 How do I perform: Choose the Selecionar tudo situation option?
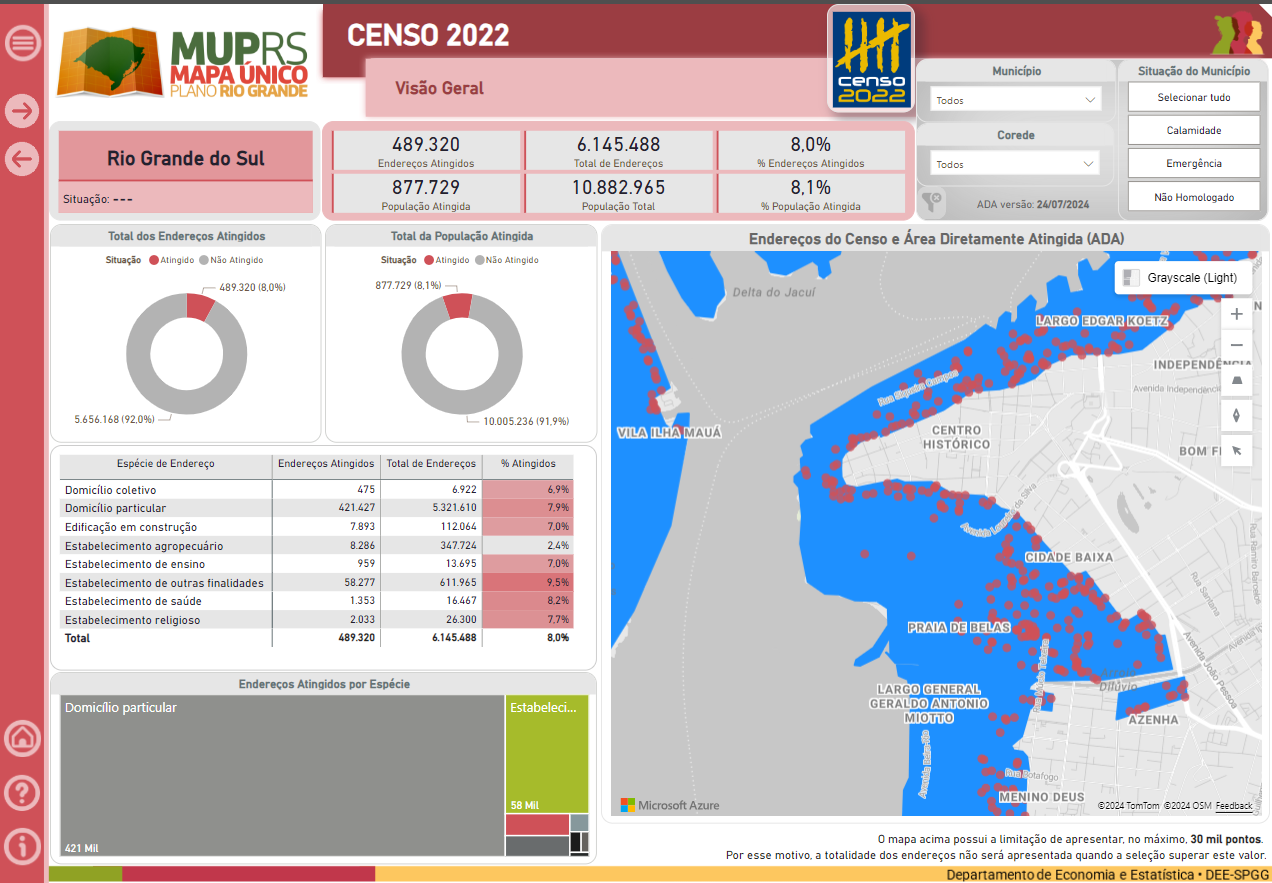1194,97
